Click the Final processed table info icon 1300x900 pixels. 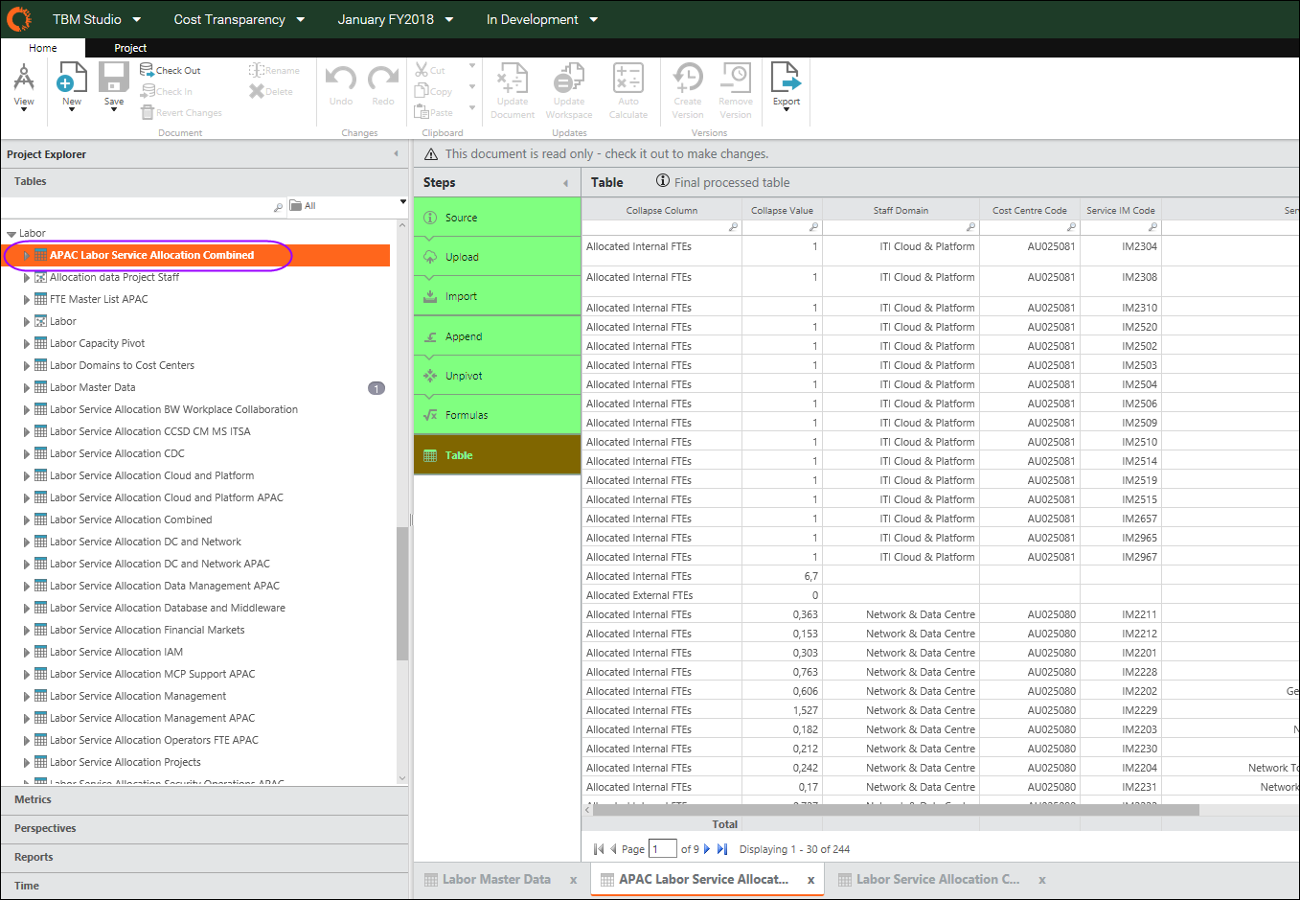click(x=663, y=181)
